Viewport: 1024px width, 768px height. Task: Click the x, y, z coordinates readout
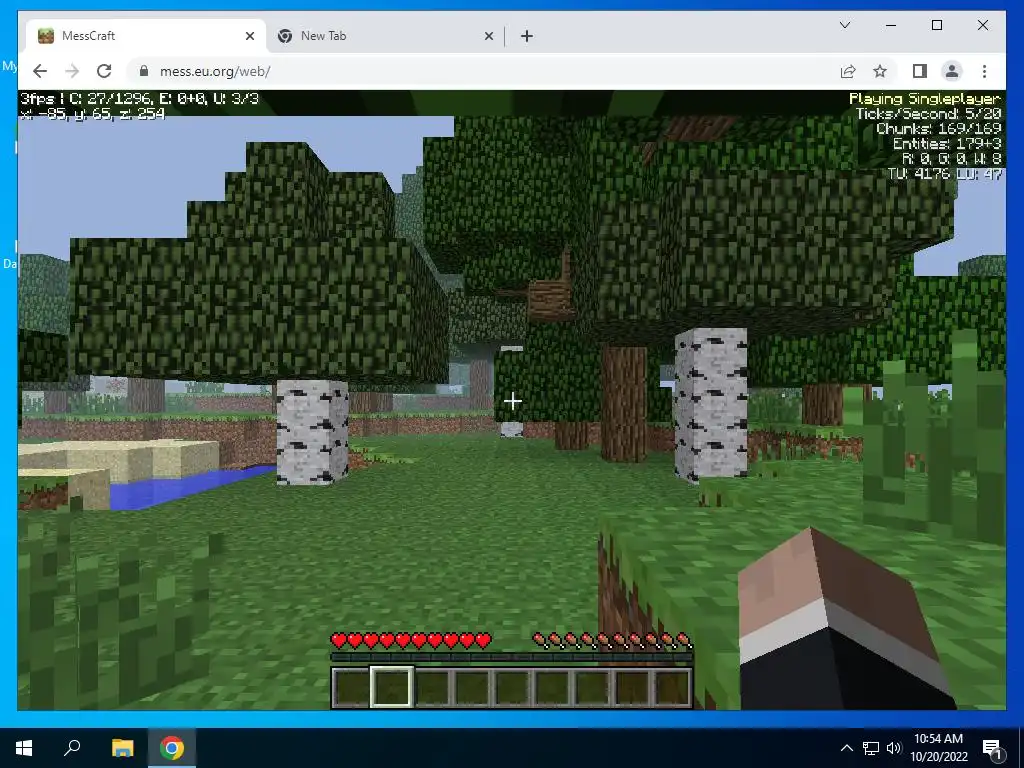point(92,114)
